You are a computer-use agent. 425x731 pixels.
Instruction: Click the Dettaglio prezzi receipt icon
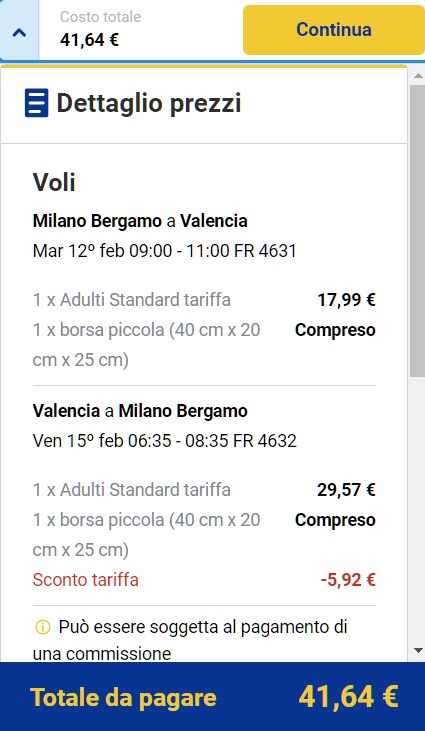36,103
